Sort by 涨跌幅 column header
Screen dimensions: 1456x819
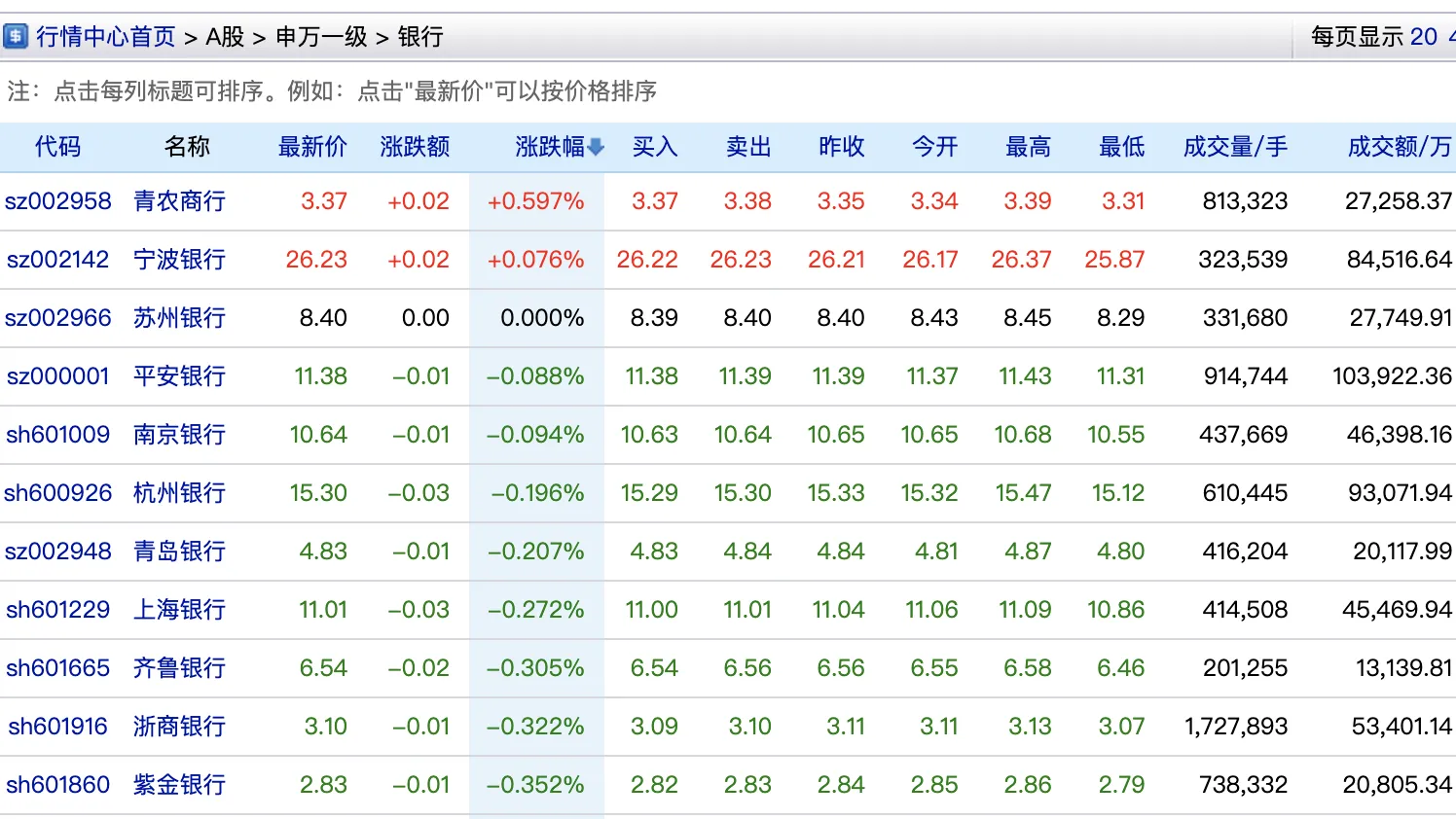point(550,147)
